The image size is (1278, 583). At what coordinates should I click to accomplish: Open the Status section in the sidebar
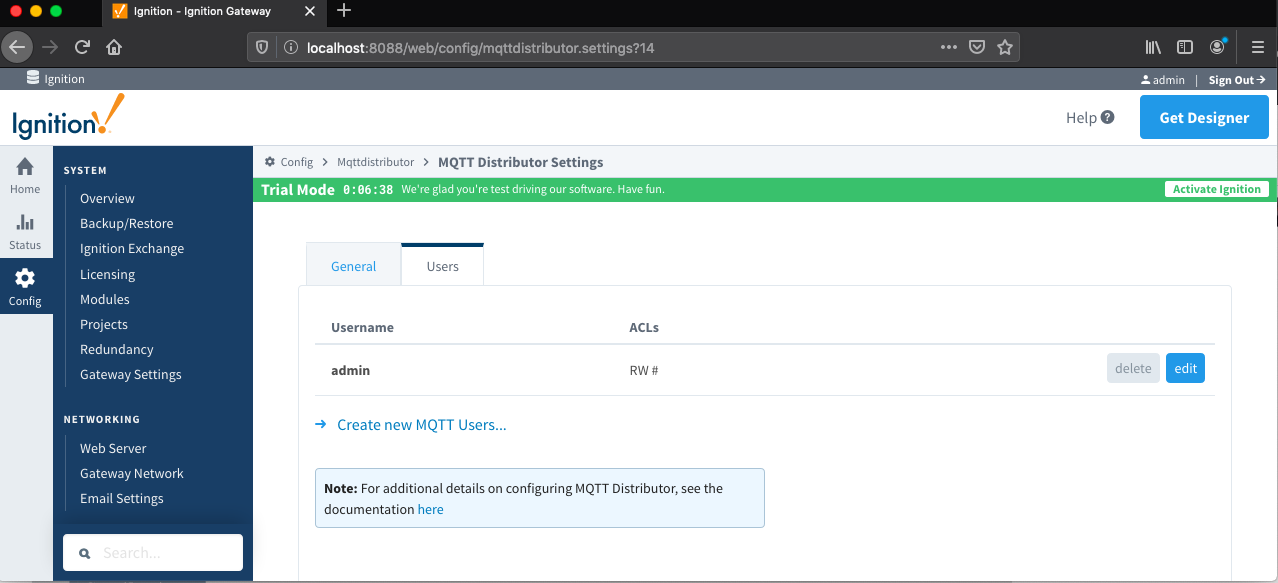tap(25, 231)
